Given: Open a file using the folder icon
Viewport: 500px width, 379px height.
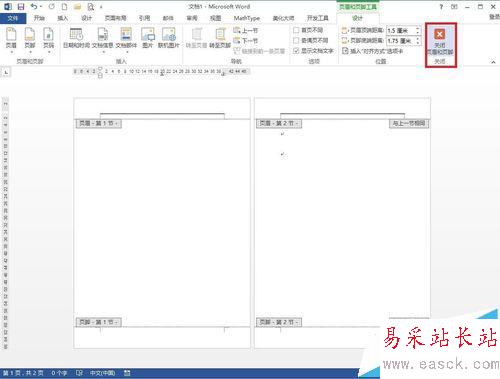Looking at the screenshot, I should click(77, 6).
